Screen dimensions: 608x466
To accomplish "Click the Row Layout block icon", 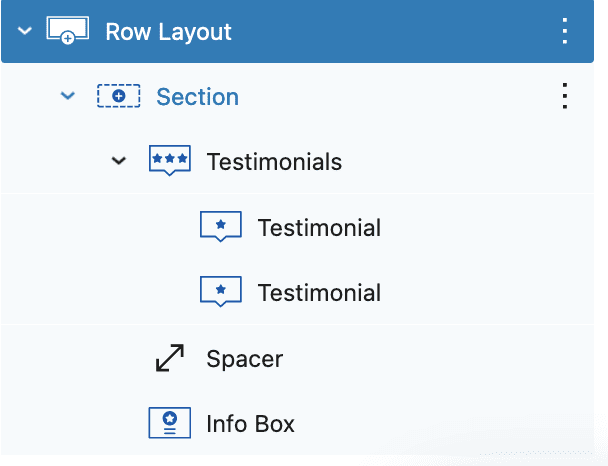I will 67,30.
